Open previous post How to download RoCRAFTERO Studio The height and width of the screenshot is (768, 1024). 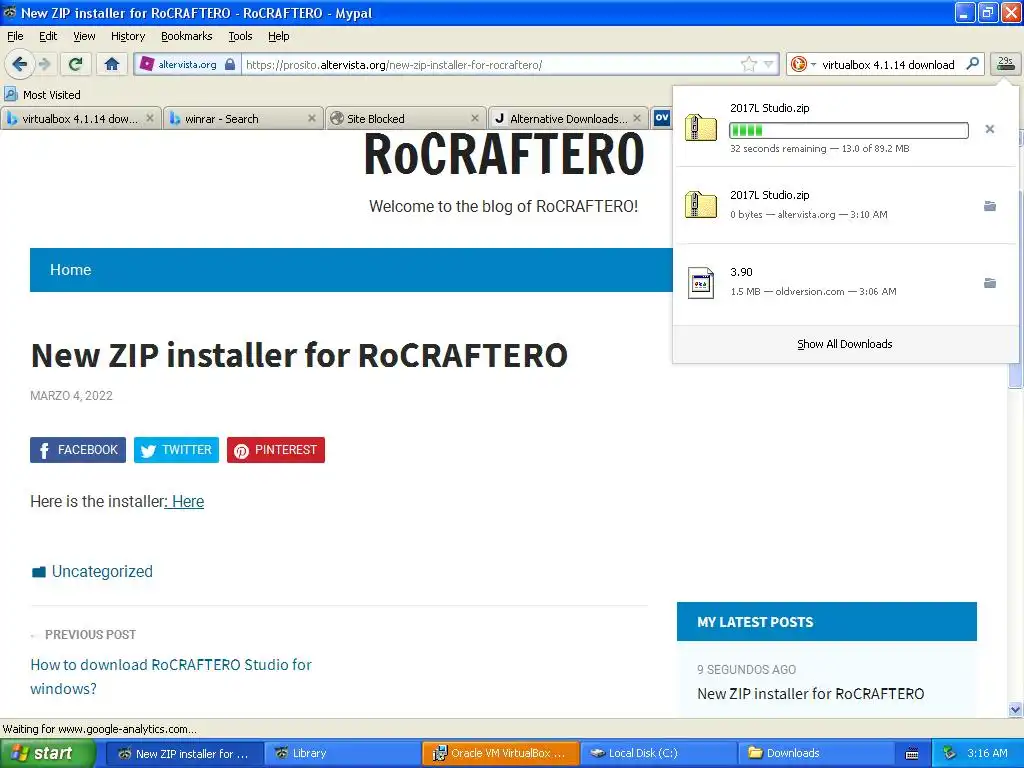coord(170,677)
